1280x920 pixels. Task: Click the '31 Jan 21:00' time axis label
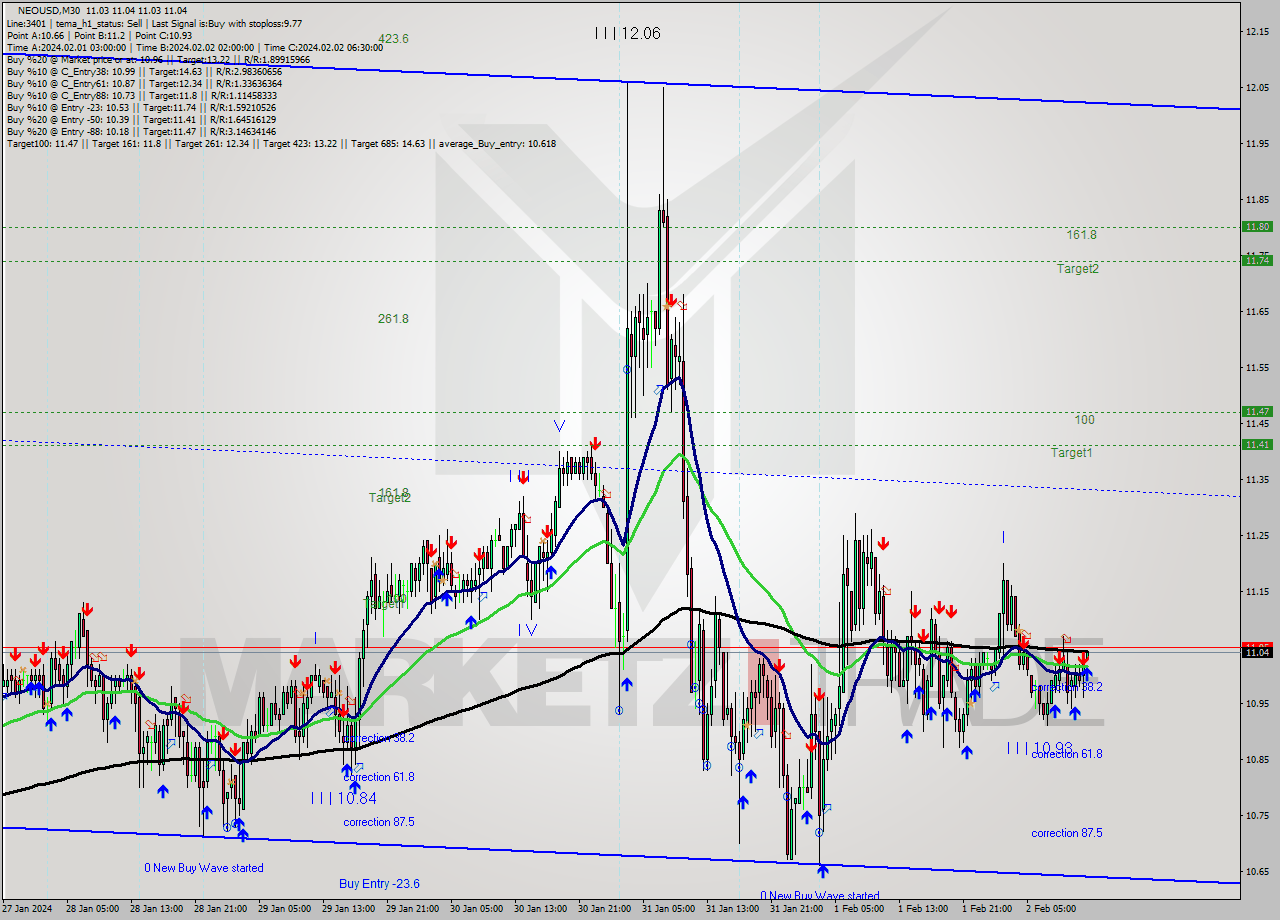[x=796, y=909]
